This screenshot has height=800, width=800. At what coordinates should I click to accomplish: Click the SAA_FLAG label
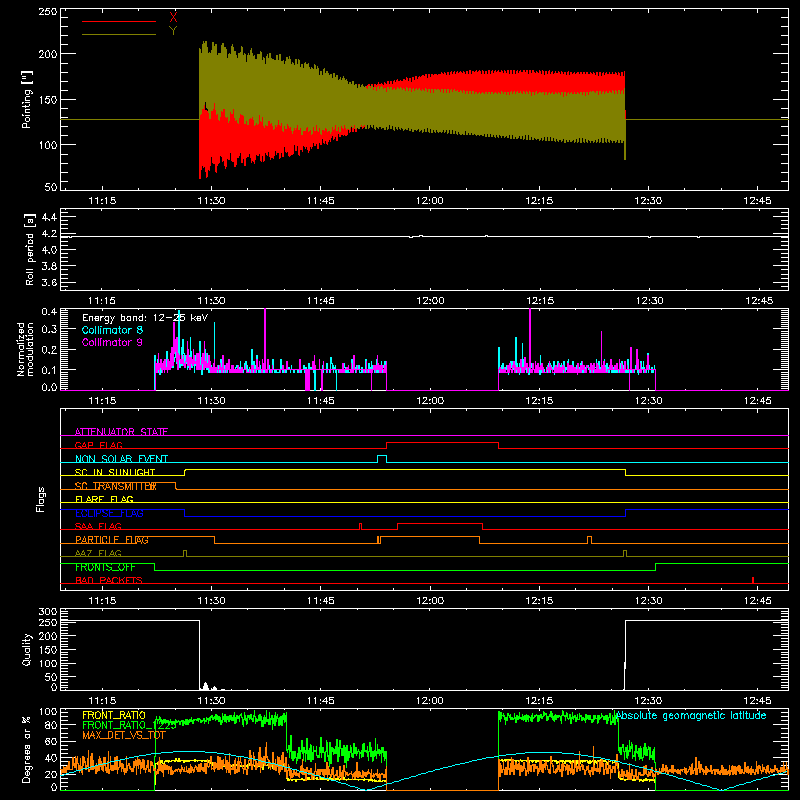[98, 526]
